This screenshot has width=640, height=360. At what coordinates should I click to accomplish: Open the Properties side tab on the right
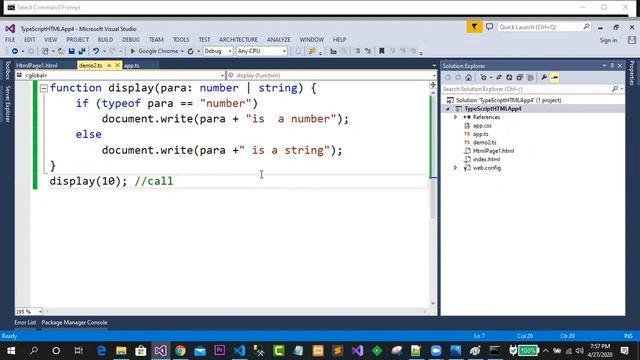(632, 73)
